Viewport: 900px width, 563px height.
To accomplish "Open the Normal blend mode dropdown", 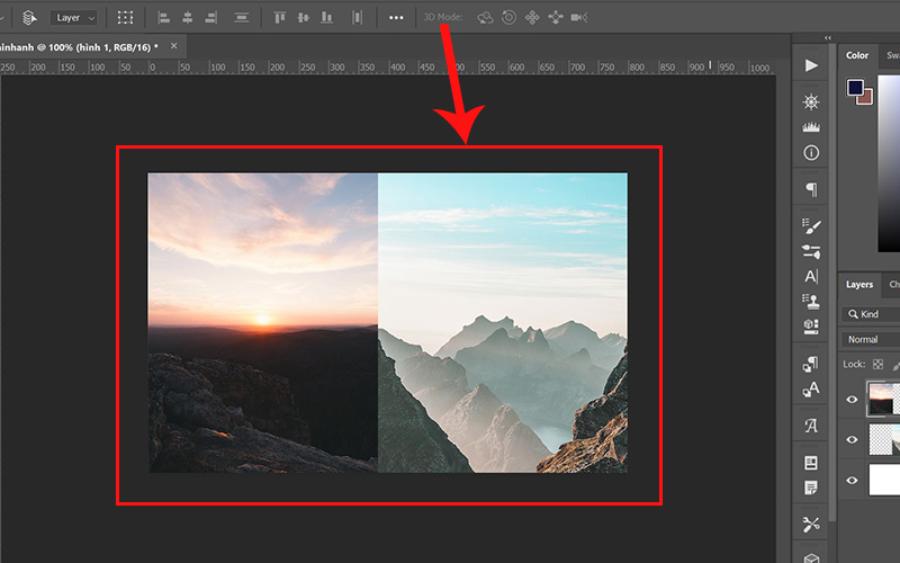I will point(870,339).
